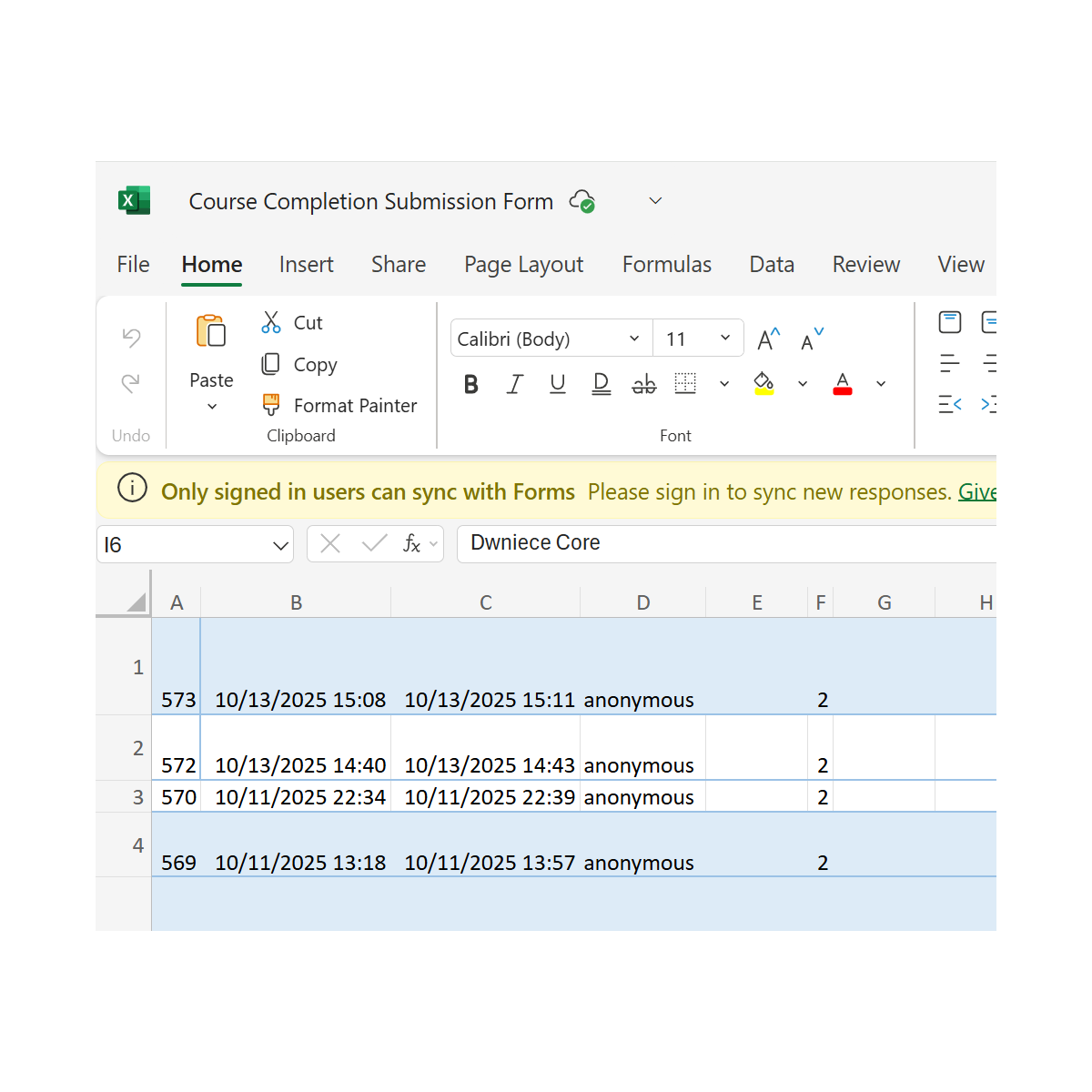
Task: Open the Calibri (Body) font dropdown
Action: (x=634, y=339)
